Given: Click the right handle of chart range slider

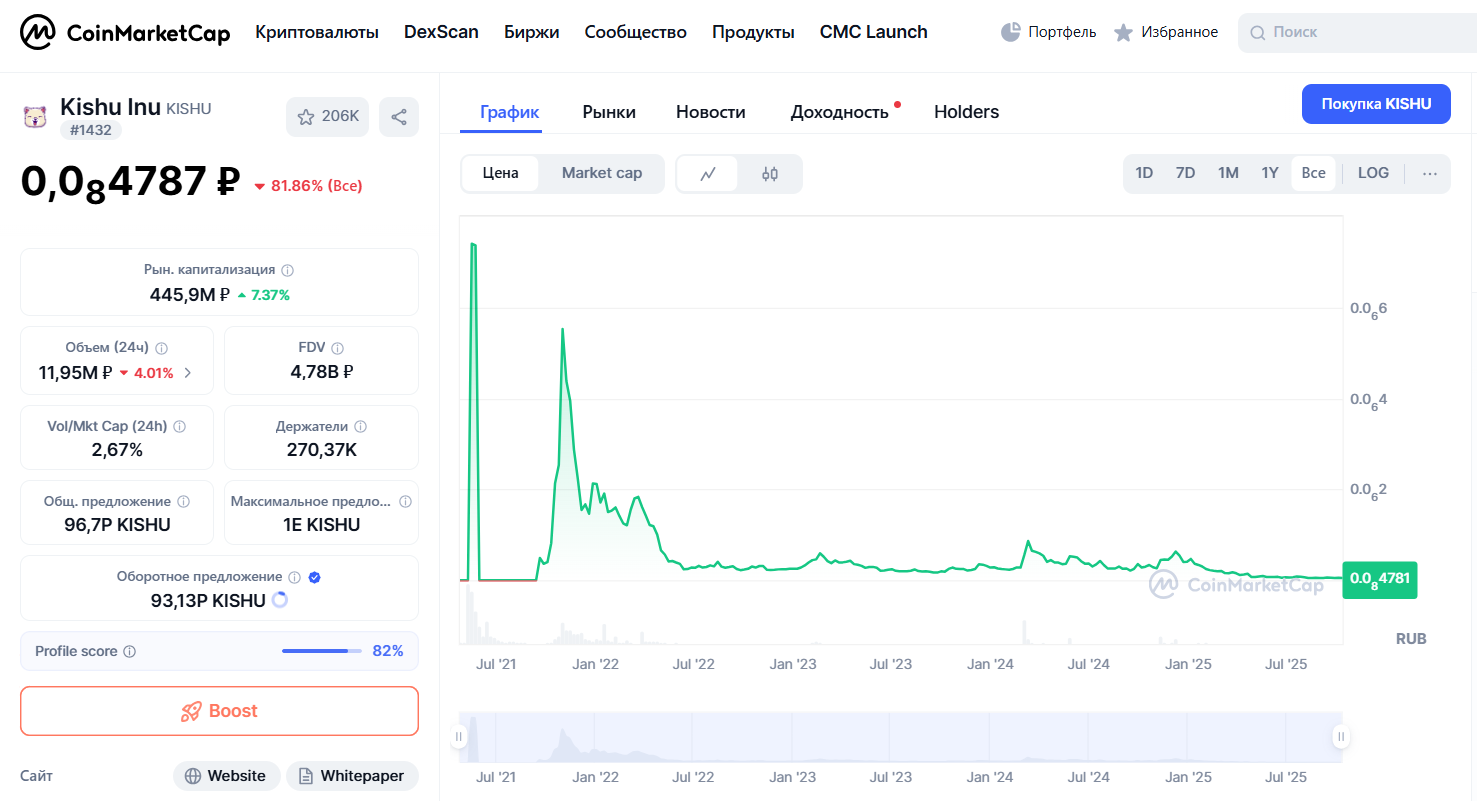Looking at the screenshot, I should tap(1341, 737).
